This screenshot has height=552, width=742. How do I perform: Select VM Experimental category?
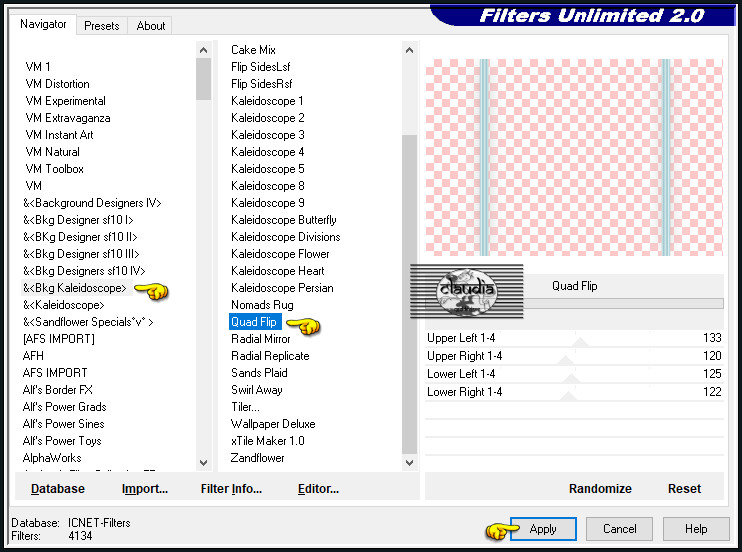65,101
